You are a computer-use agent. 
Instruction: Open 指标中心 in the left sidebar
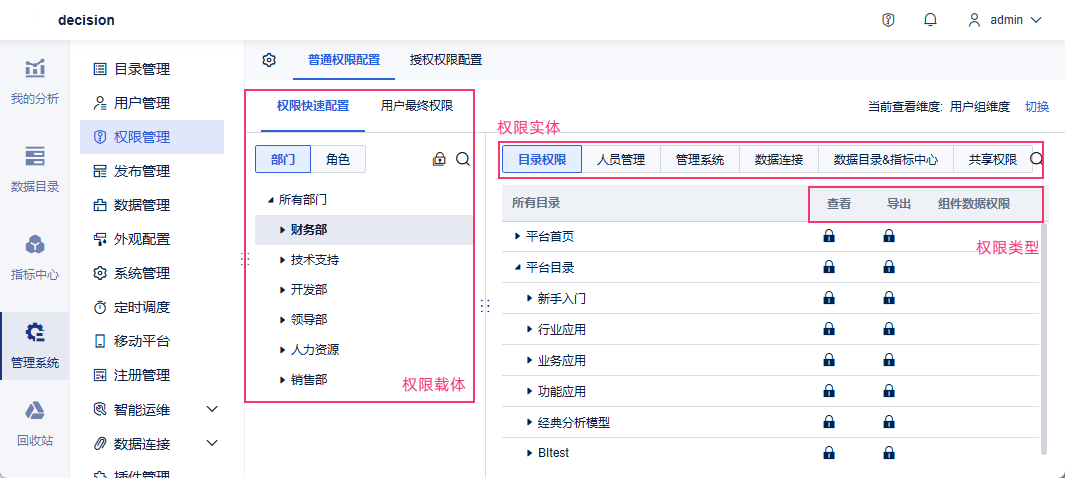tap(35, 256)
